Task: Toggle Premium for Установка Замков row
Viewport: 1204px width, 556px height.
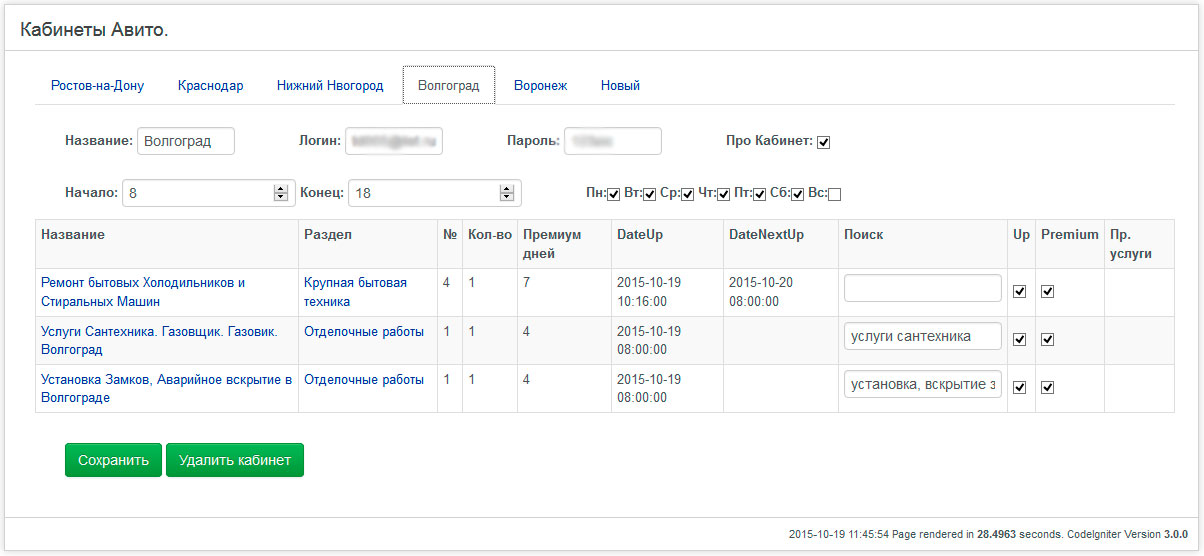Action: [x=1048, y=388]
